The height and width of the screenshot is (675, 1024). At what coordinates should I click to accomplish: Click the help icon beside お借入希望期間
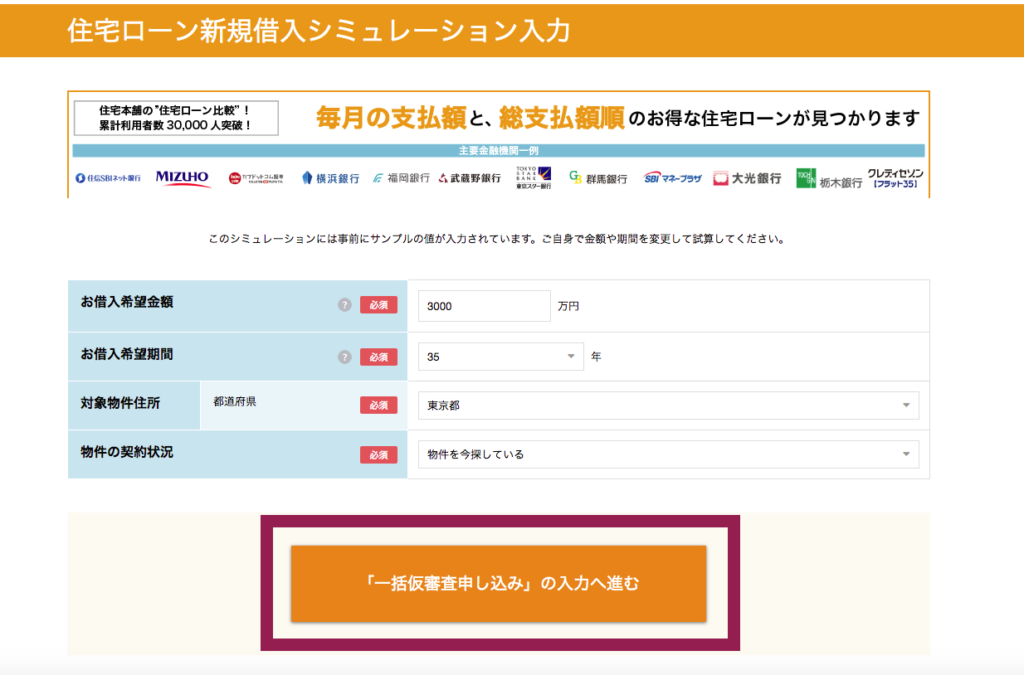344,355
